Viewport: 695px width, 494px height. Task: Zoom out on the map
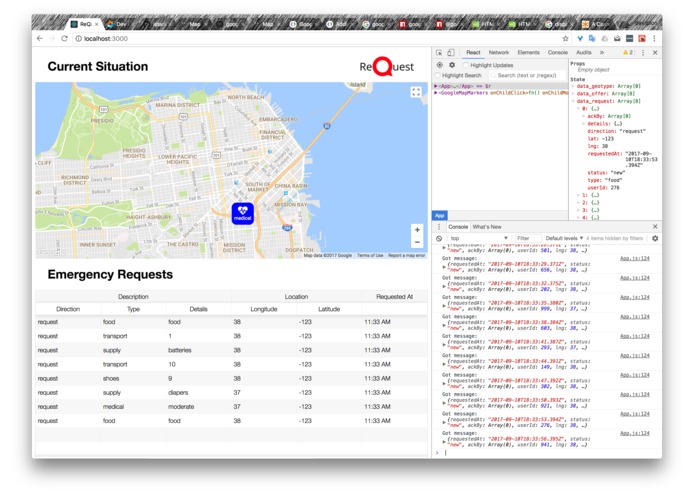pyautogui.click(x=417, y=242)
